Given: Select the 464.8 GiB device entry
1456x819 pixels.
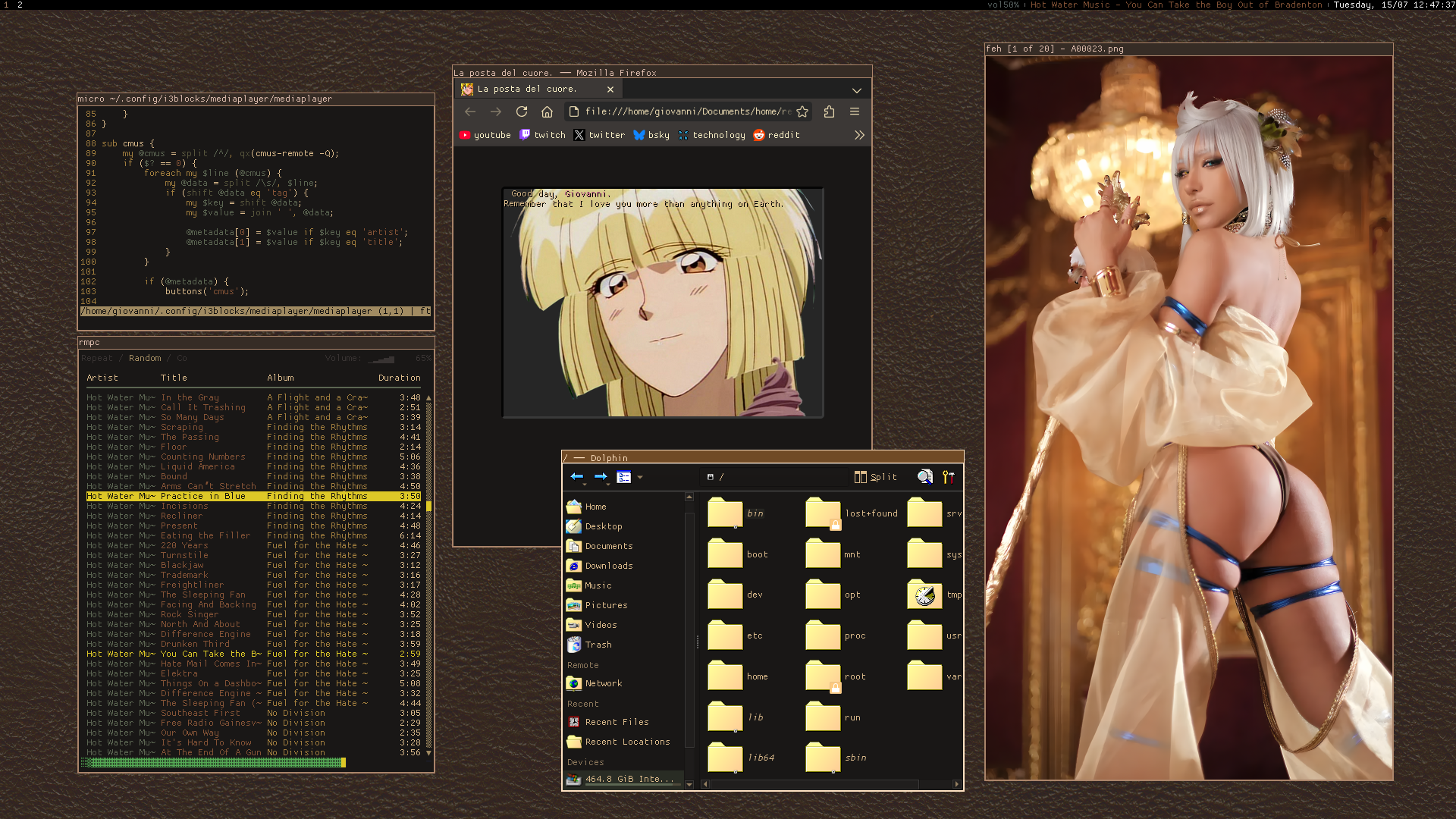Looking at the screenshot, I should [623, 779].
